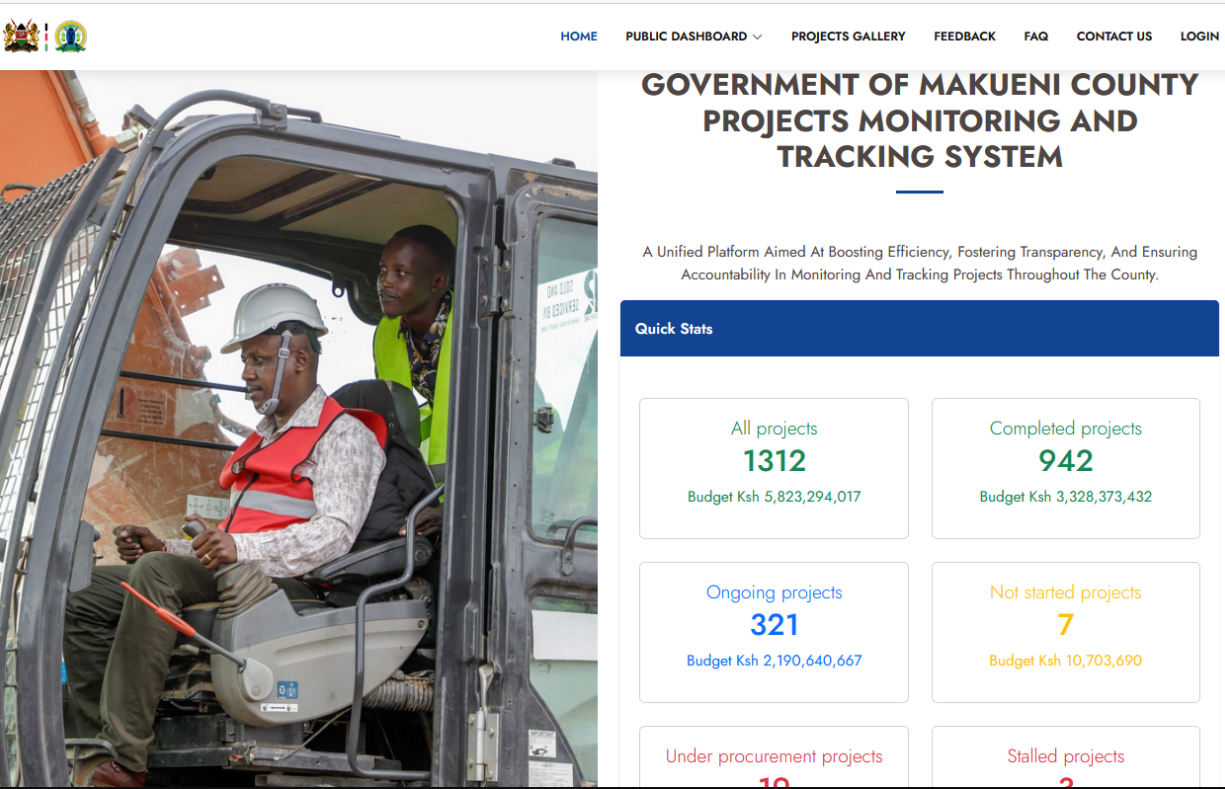The image size is (1225, 789).
Task: Go to CONTACT US
Action: [x=1114, y=36]
